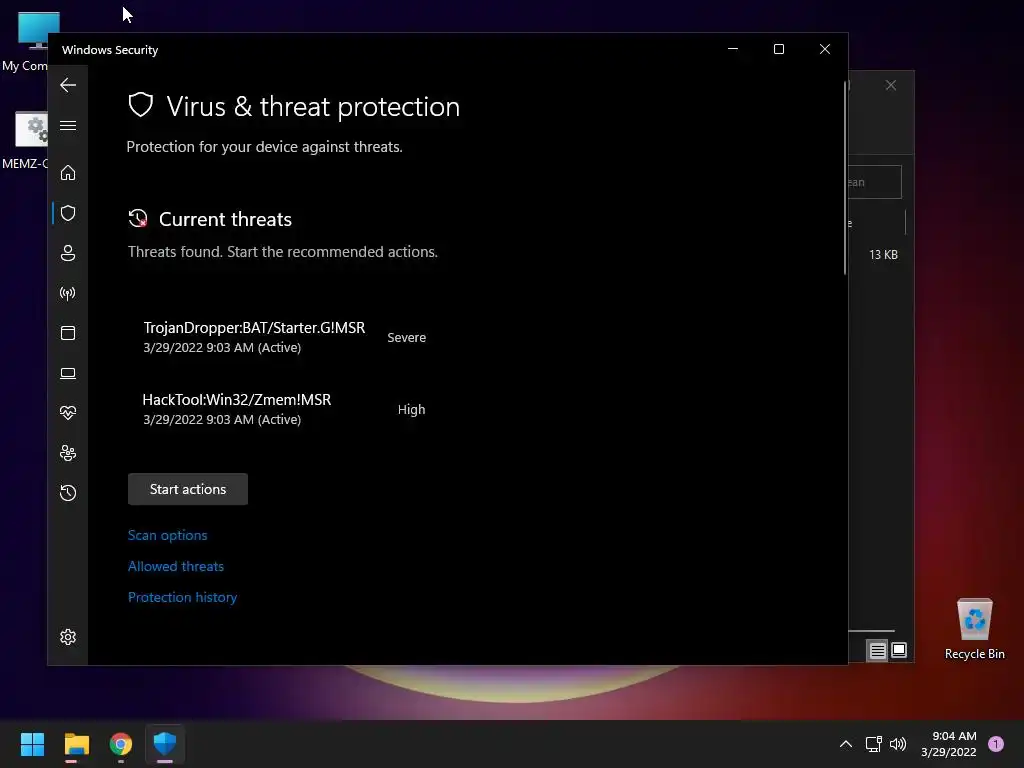Viewport: 1024px width, 768px height.
Task: Click the High severity label
Action: tap(411, 409)
